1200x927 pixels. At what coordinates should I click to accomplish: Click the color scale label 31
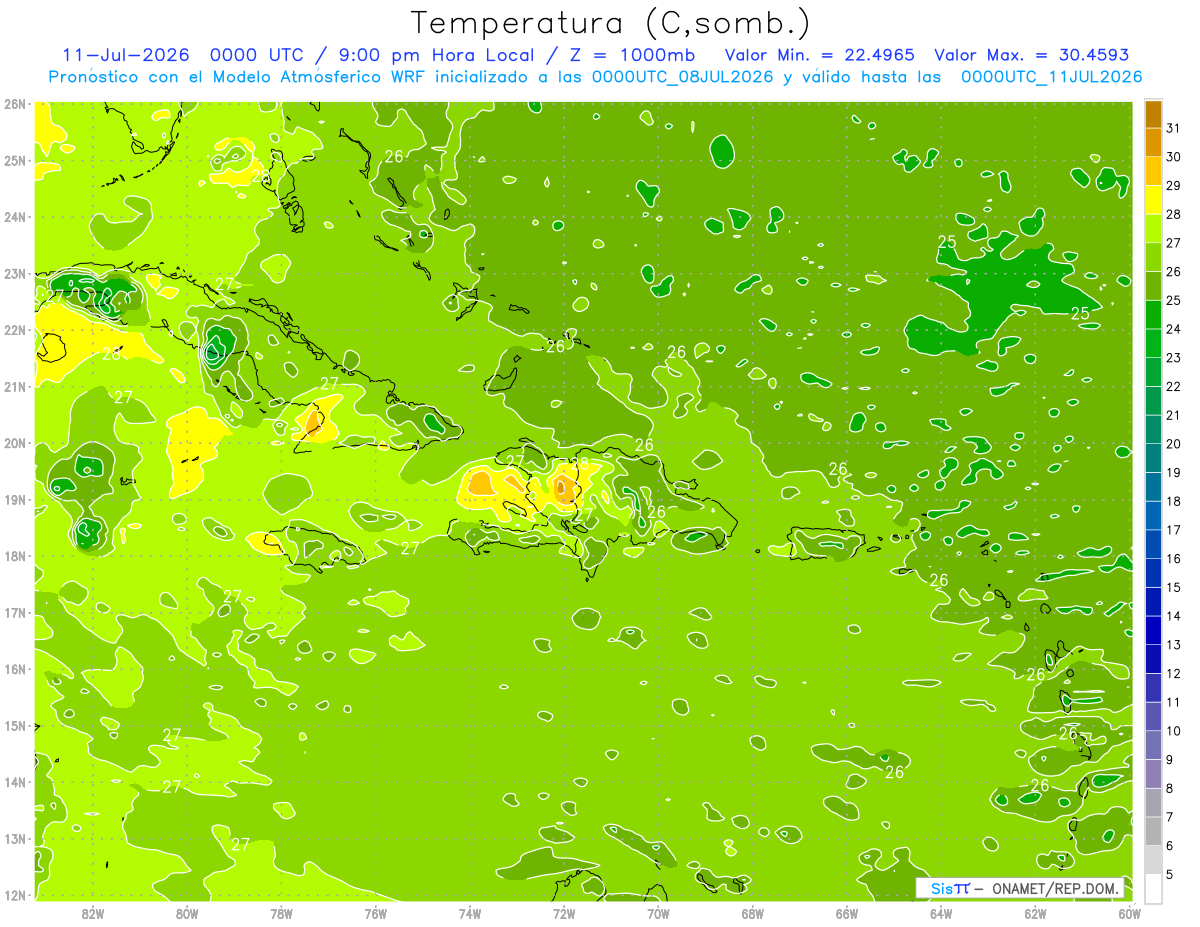click(1174, 127)
